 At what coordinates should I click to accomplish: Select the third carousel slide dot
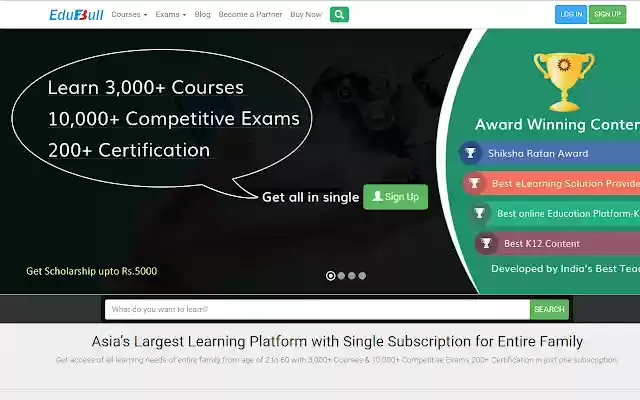tap(352, 276)
